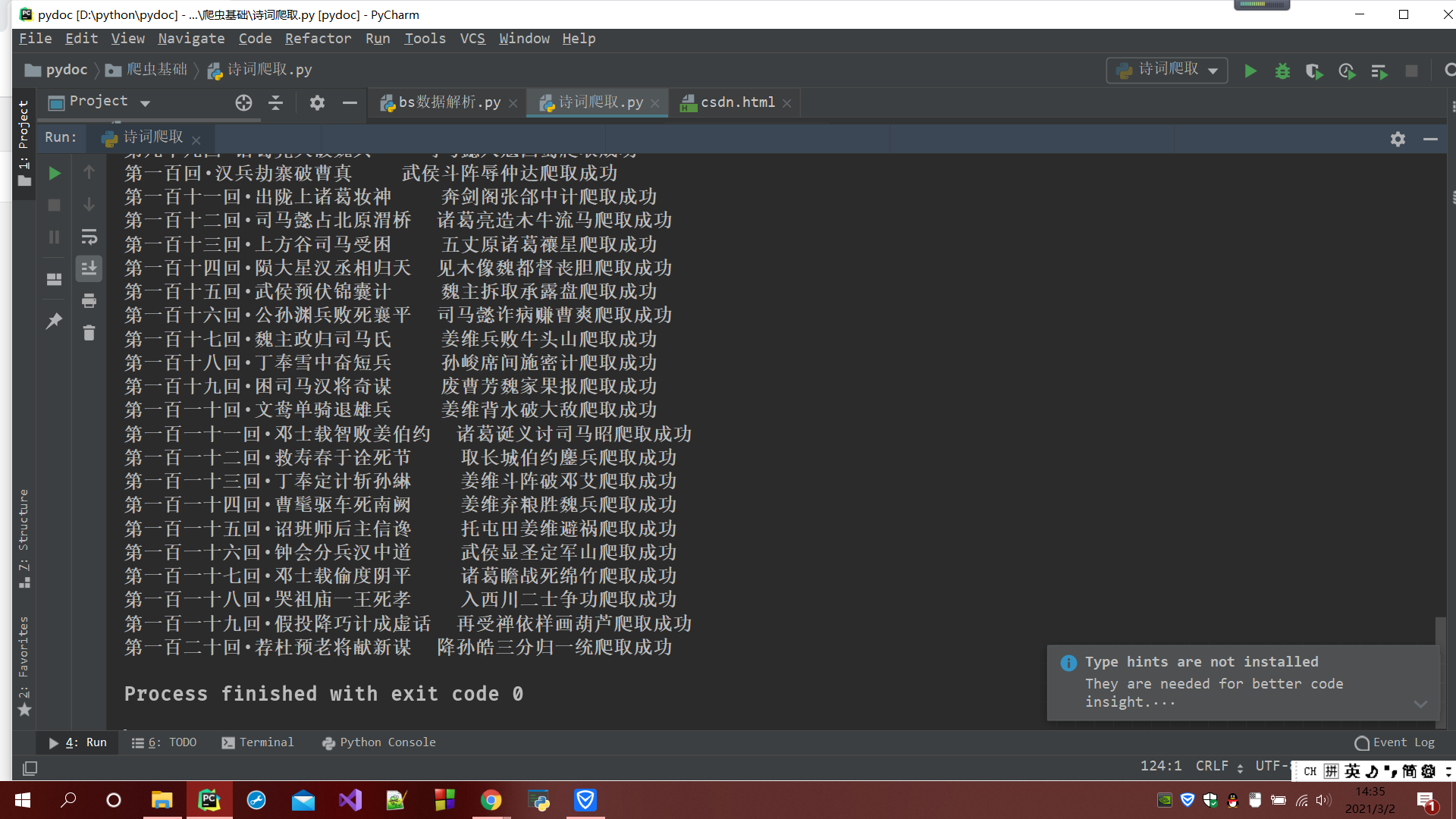The width and height of the screenshot is (1456, 819).
Task: Click the trash Clear All icon
Action: pos(89,333)
